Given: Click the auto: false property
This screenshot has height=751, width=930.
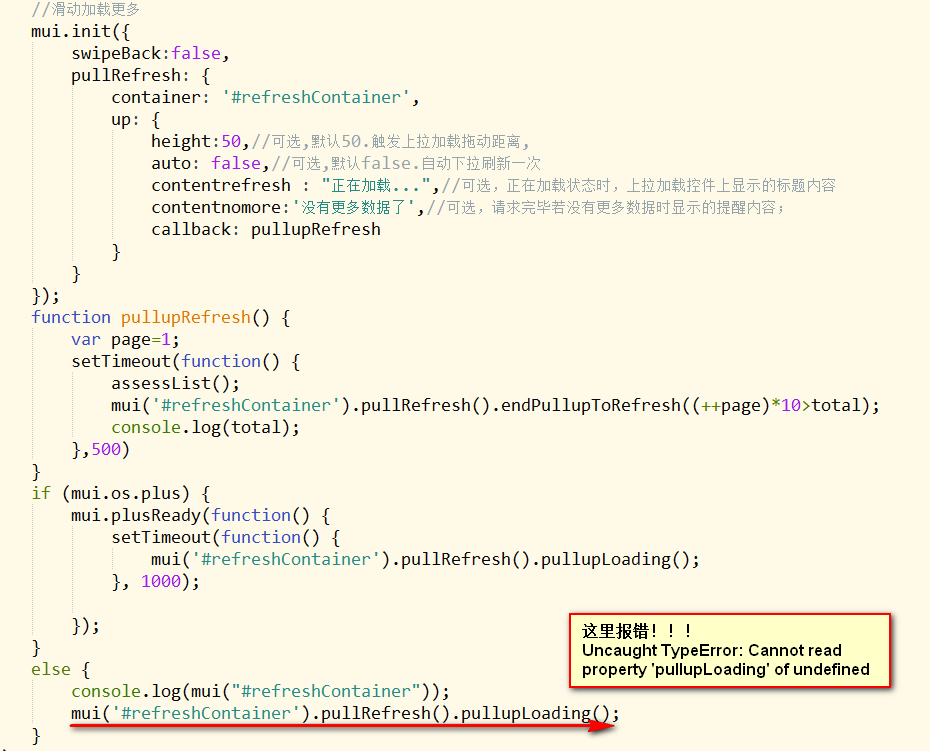Looking at the screenshot, I should 206,163.
